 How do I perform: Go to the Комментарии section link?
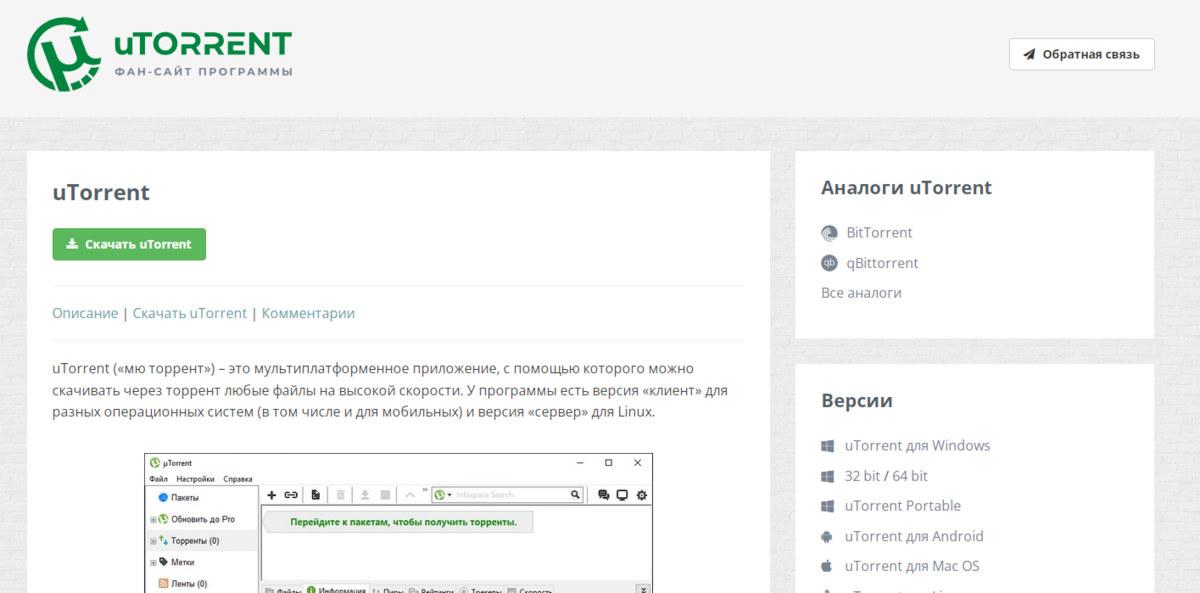point(308,313)
